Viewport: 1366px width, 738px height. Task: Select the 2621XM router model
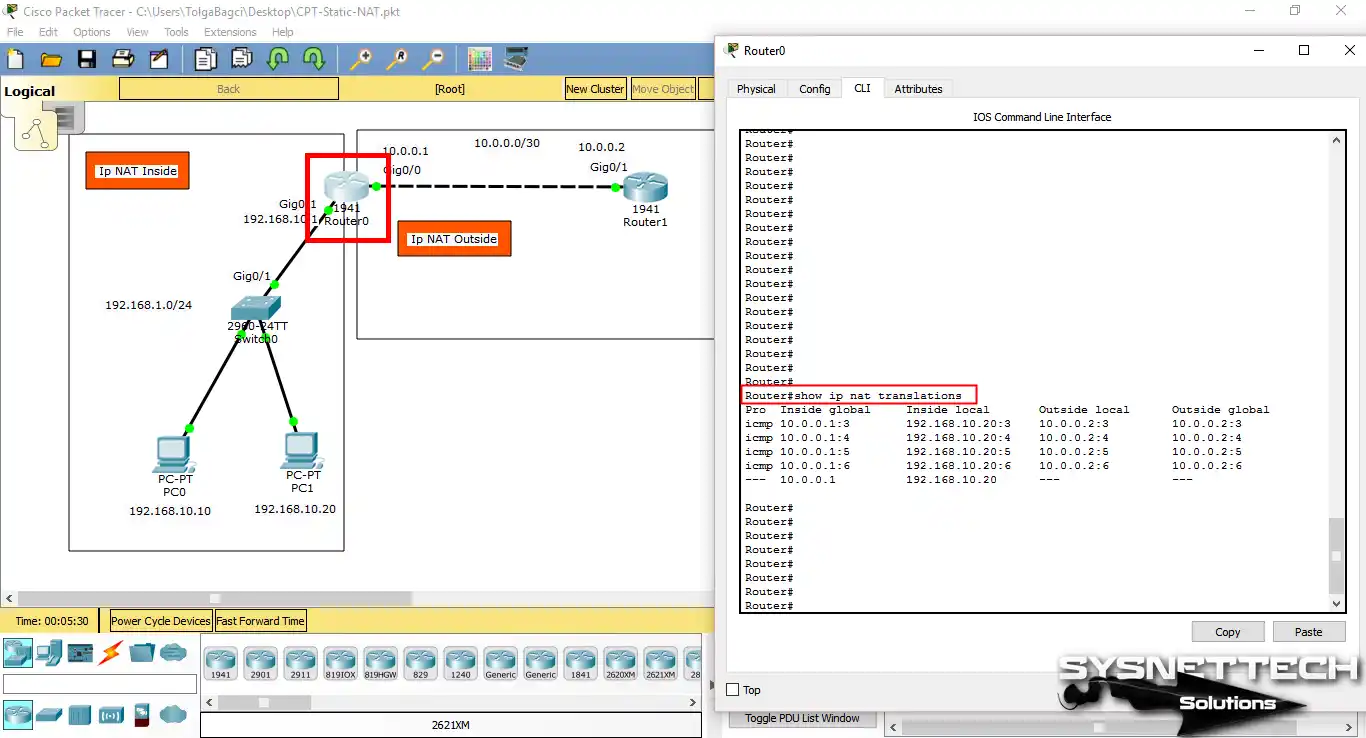click(x=661, y=662)
